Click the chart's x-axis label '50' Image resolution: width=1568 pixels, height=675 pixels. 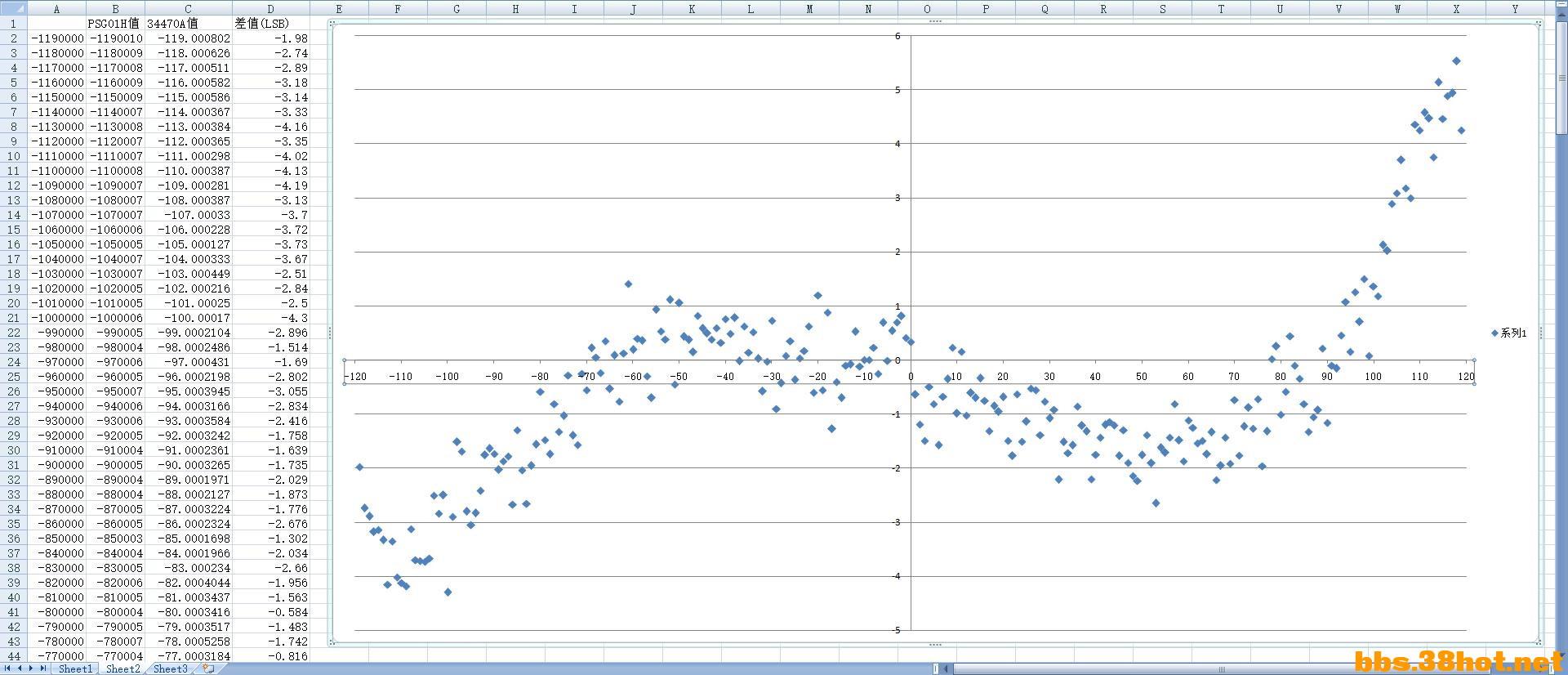1142,377
